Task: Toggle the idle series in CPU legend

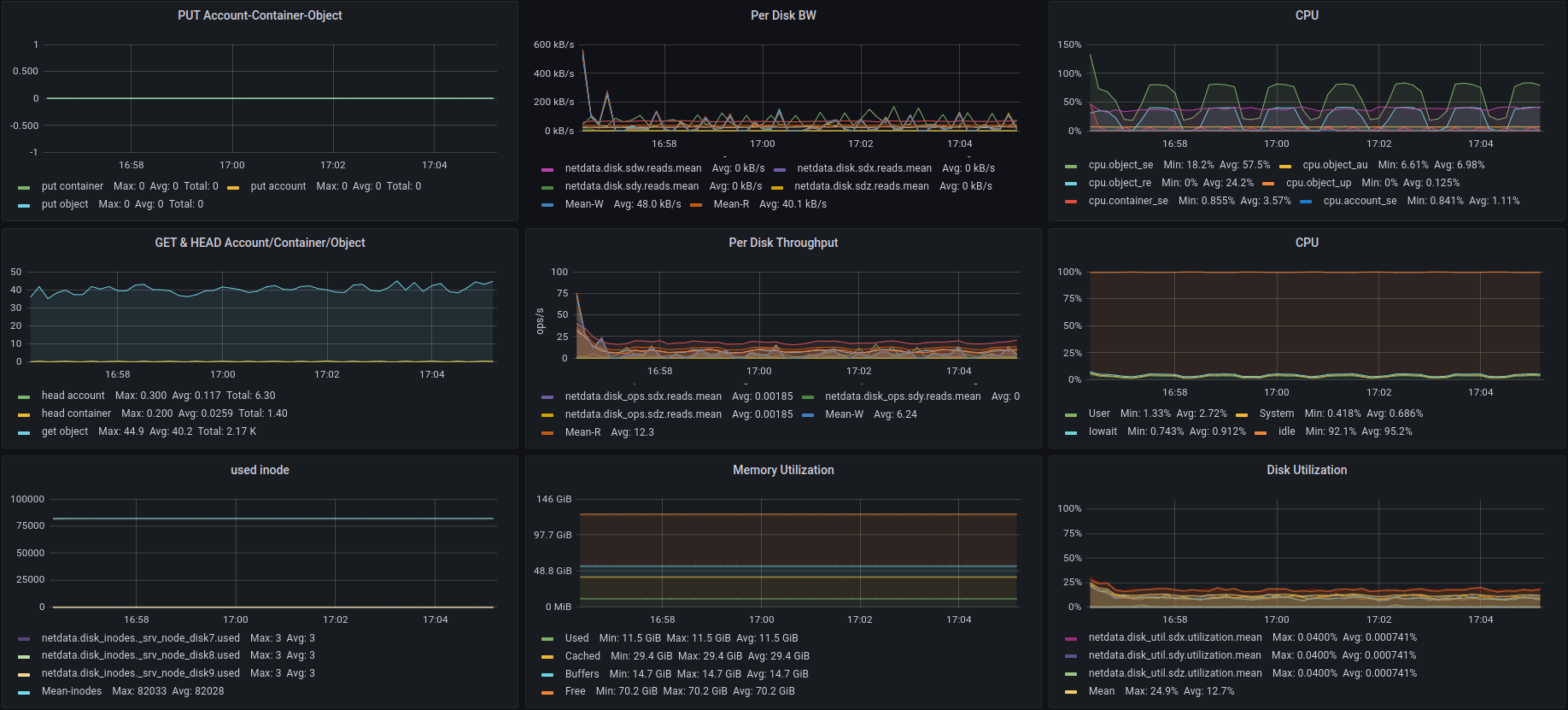Action: click(1286, 431)
